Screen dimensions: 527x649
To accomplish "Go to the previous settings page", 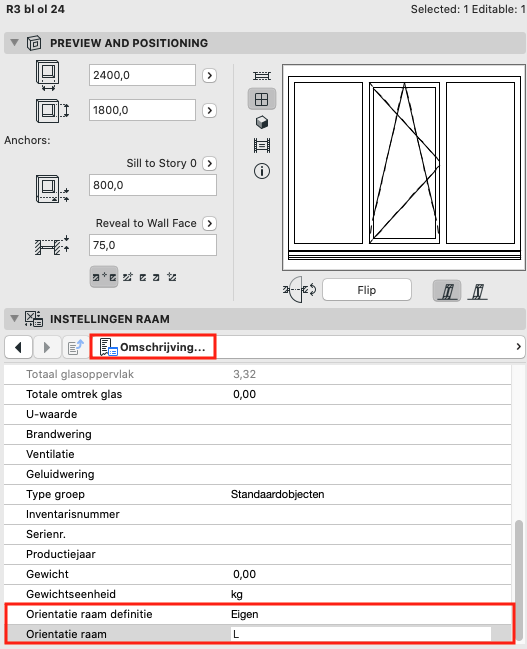I will (x=18, y=347).
